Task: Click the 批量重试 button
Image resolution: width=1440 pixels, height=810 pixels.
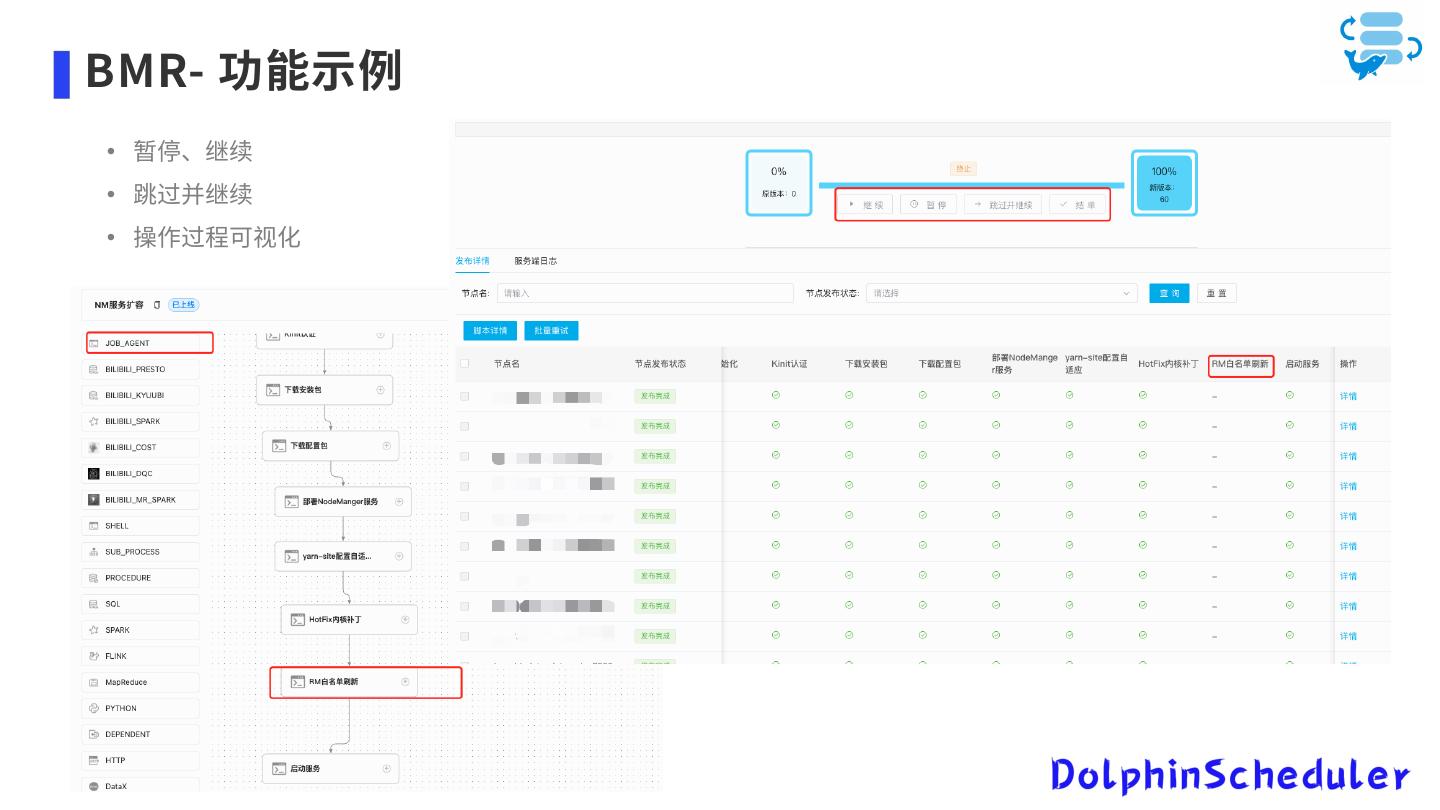Action: point(552,330)
